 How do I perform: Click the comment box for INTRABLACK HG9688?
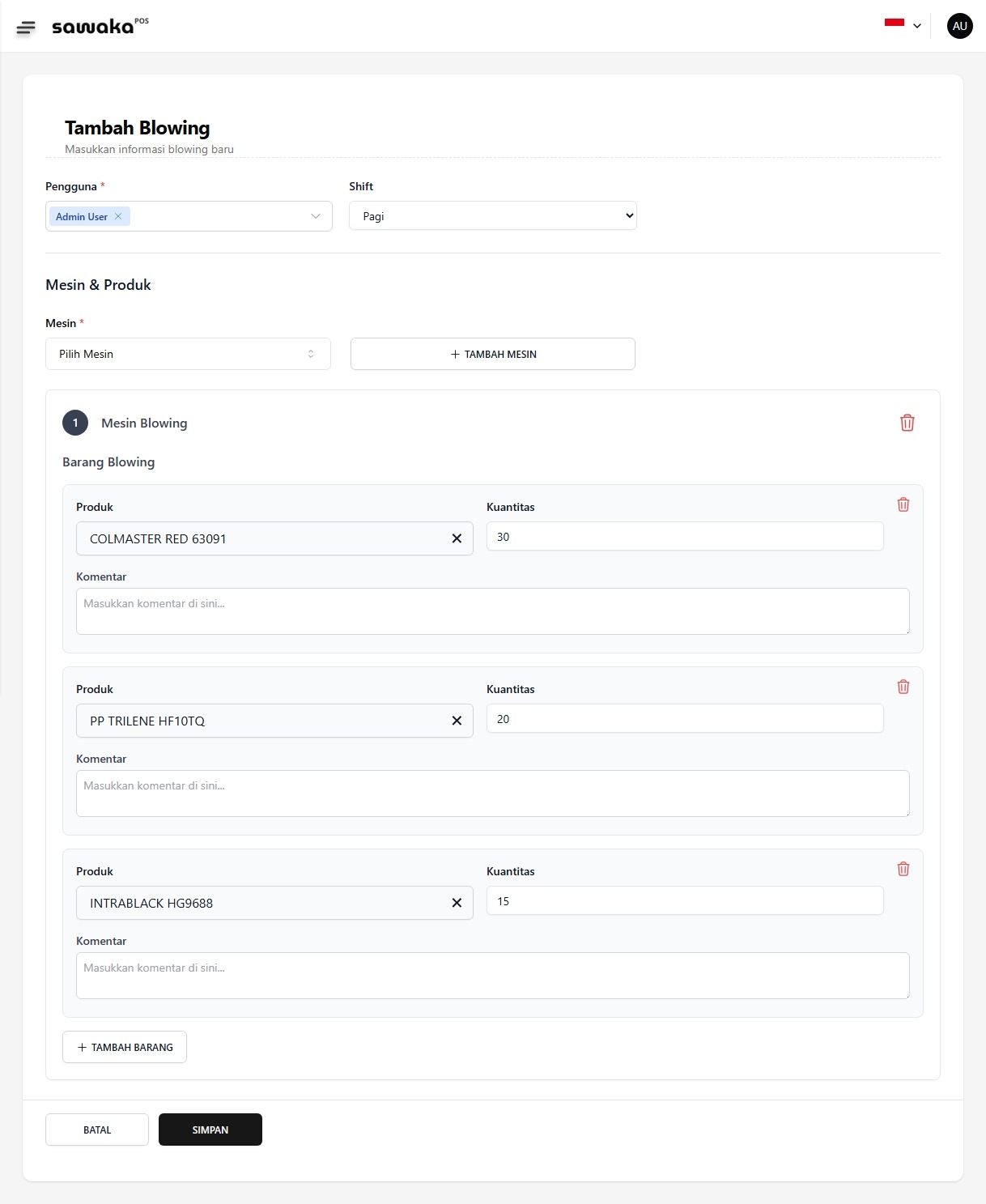[x=492, y=975]
